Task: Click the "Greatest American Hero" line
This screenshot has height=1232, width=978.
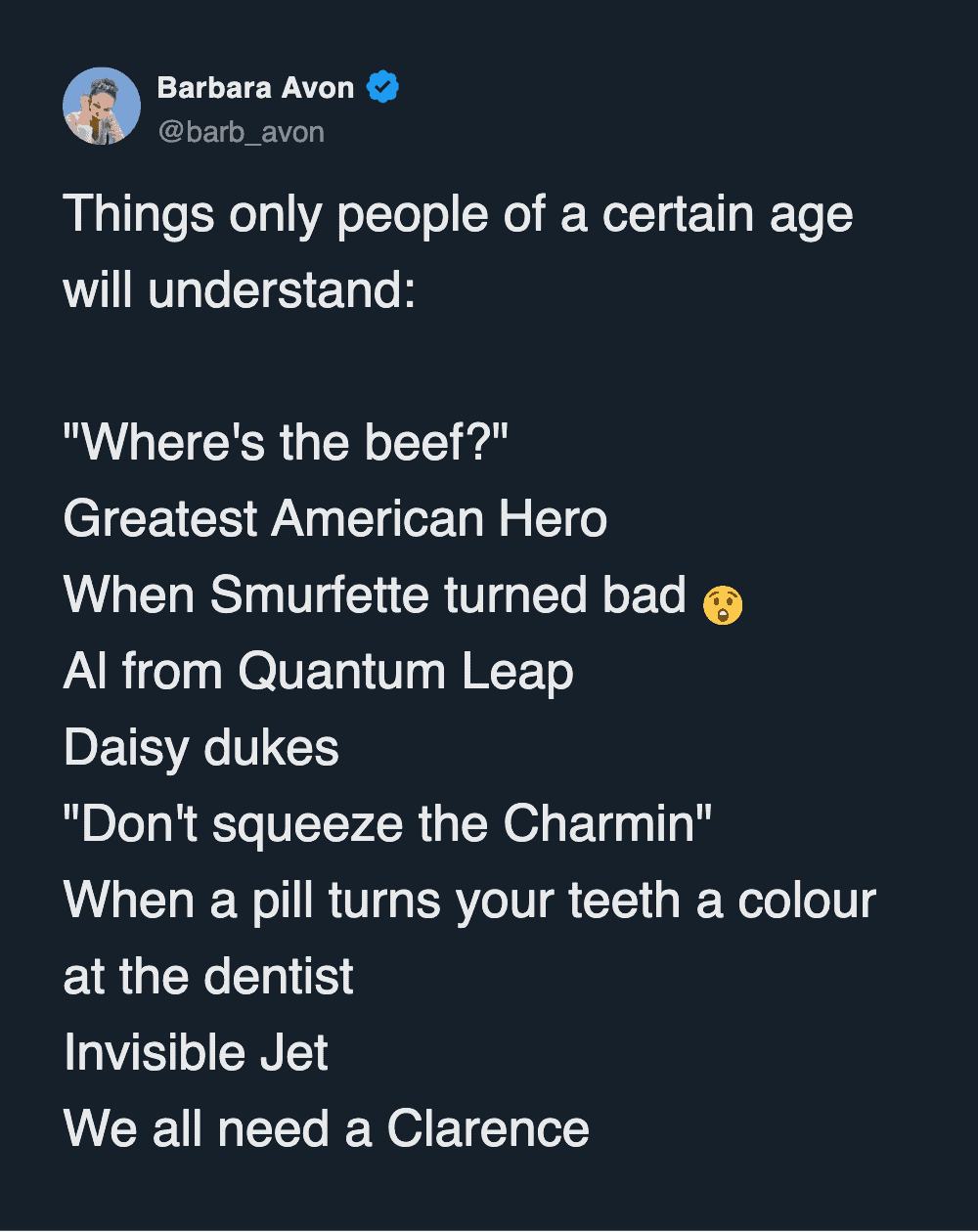Action: click(335, 519)
